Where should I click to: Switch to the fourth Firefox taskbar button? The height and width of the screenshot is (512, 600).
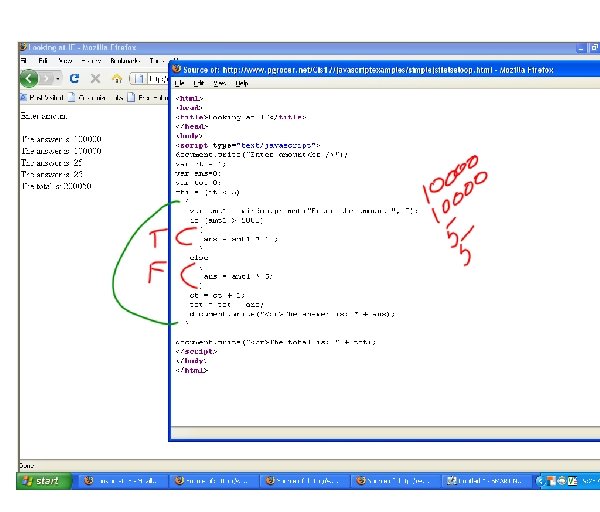point(396,481)
